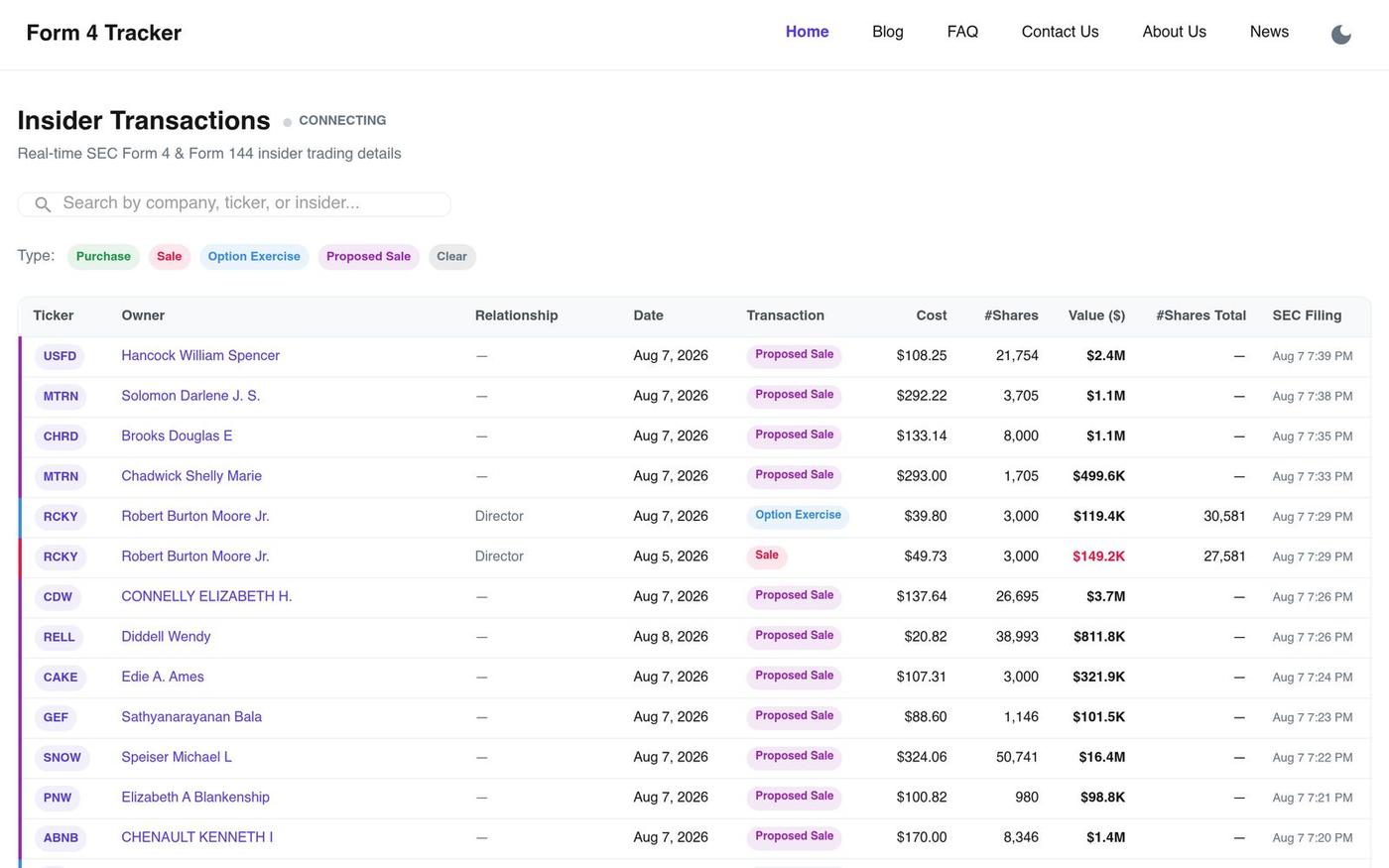The image size is (1389, 868).
Task: Open the RELL ticker badge
Action: (x=59, y=637)
